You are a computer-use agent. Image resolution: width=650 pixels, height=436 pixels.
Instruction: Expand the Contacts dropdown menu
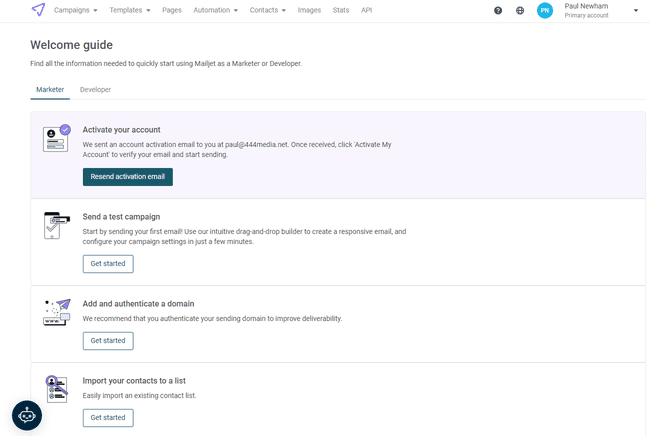[267, 10]
